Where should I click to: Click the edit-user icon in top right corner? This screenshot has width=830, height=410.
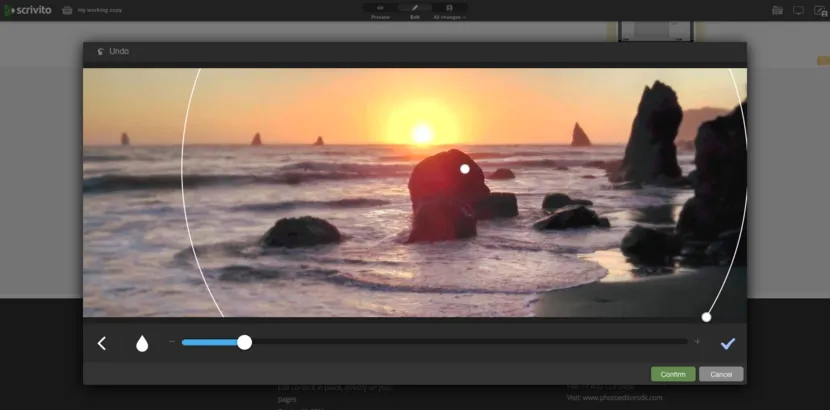point(820,11)
